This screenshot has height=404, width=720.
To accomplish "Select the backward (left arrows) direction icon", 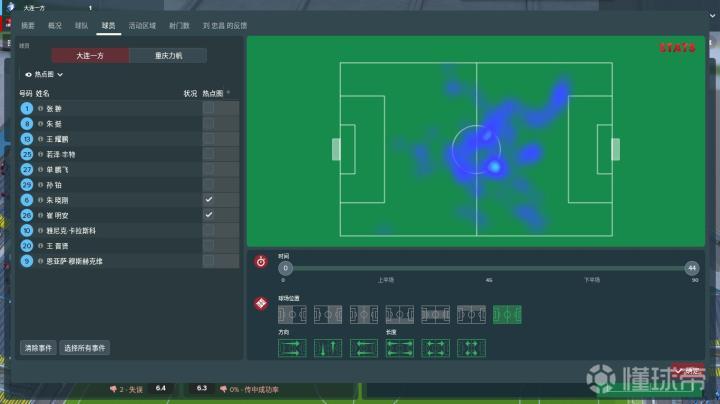I will click(x=364, y=348).
